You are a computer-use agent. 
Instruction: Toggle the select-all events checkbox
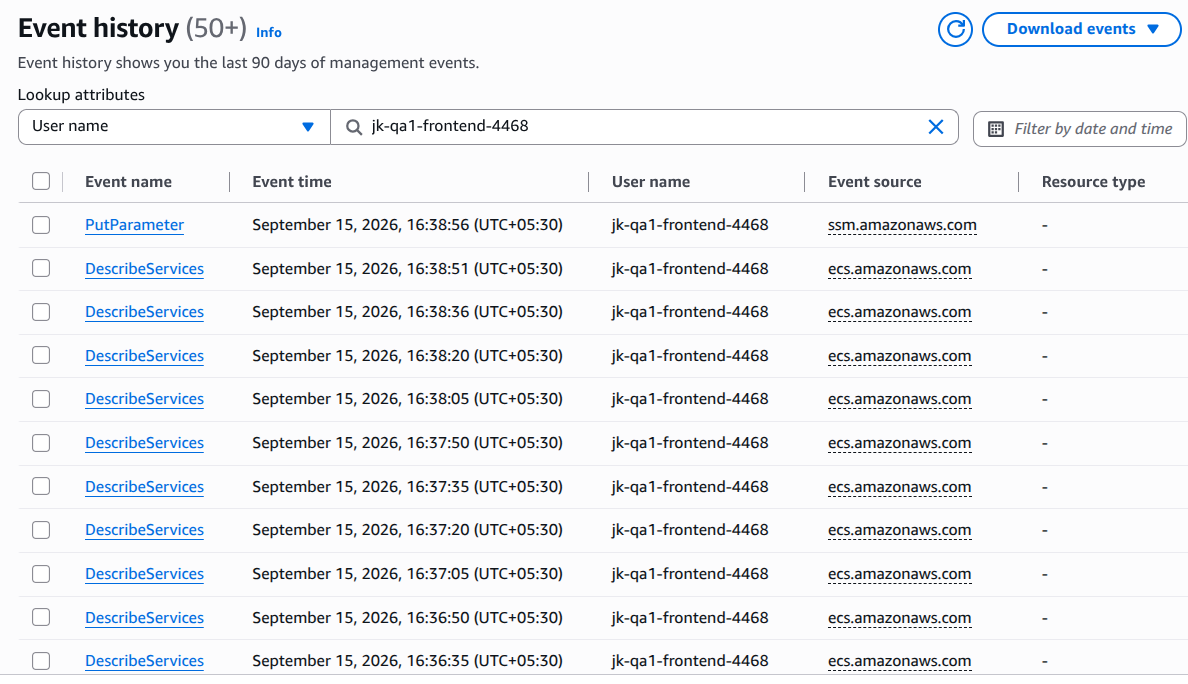tap(41, 182)
